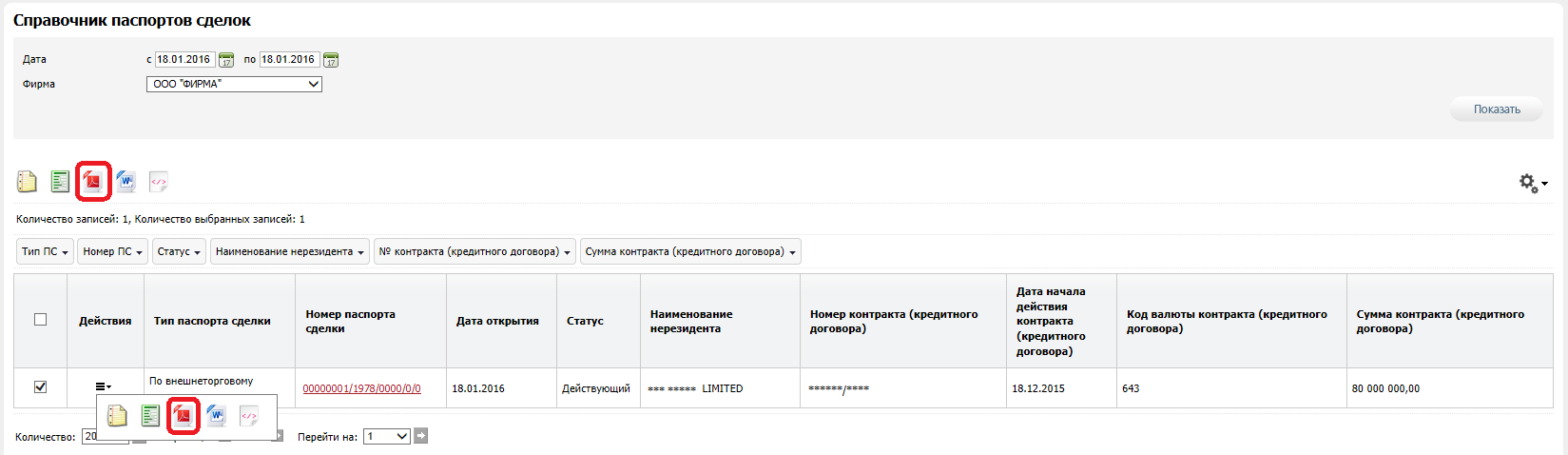Expand the Тип ПС filter dropdown
This screenshot has width=1568, height=455.
45,252
